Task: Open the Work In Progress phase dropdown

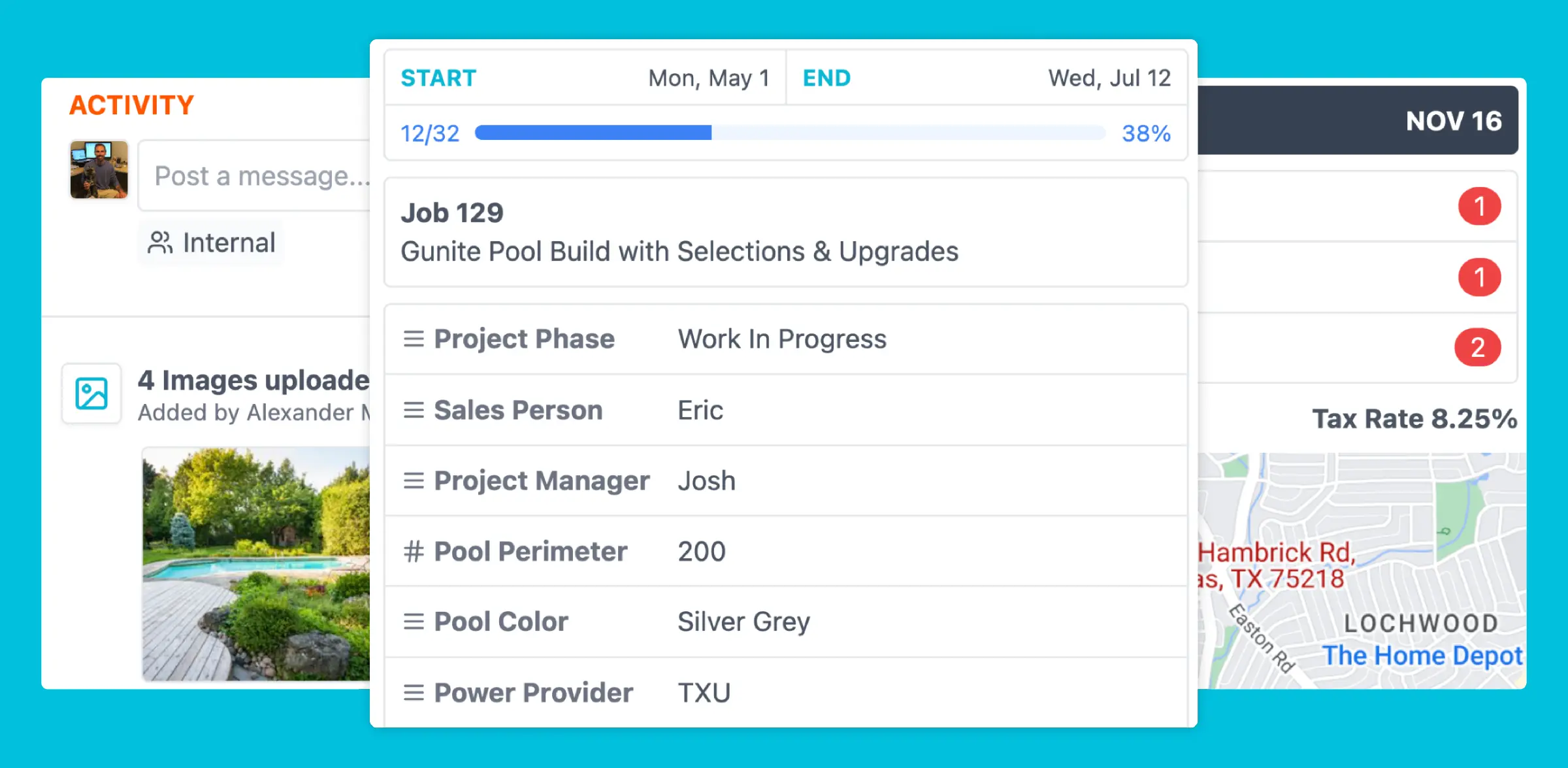Action: click(781, 339)
